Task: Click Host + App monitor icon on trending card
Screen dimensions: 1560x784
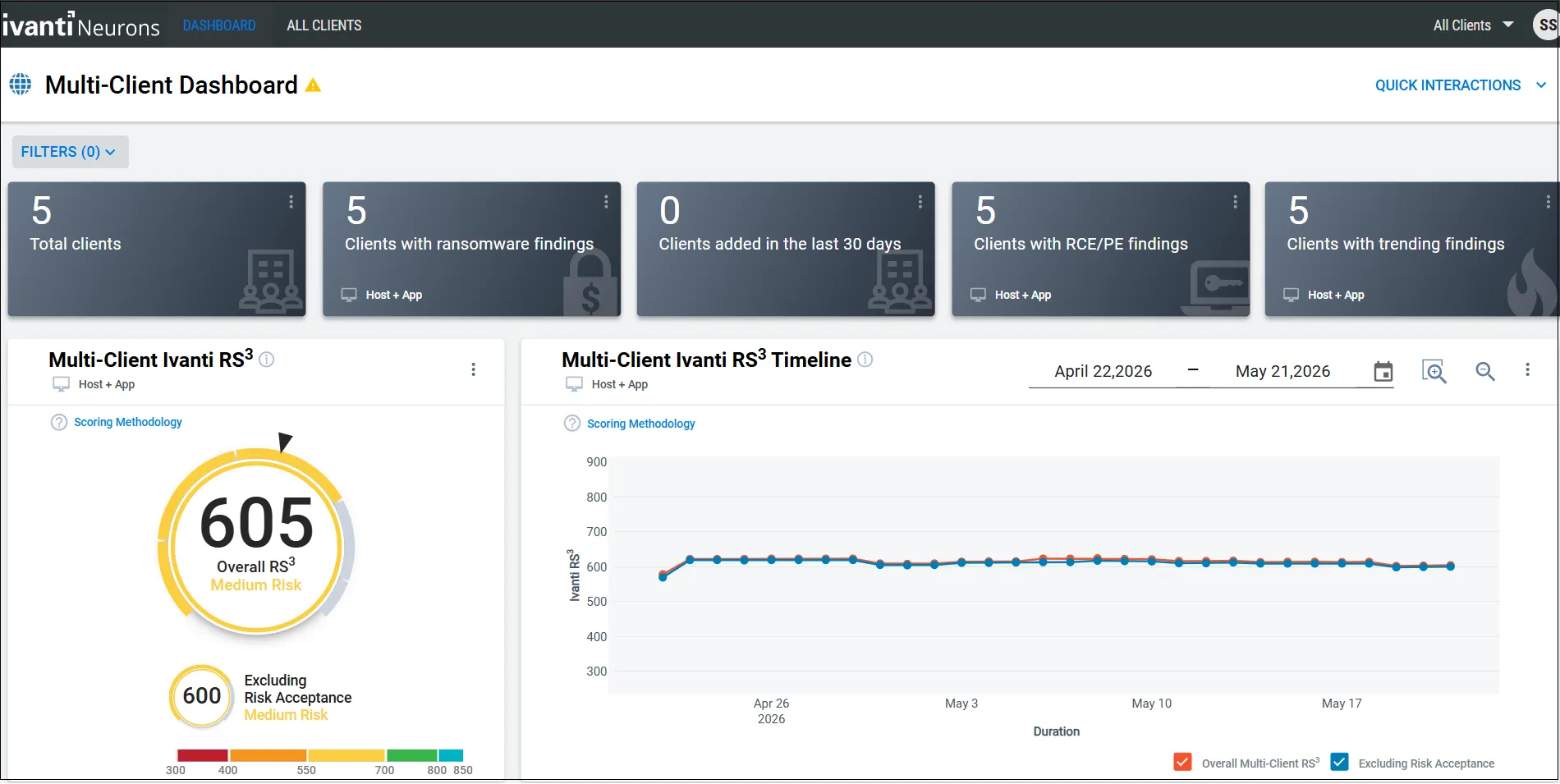Action: [1292, 295]
